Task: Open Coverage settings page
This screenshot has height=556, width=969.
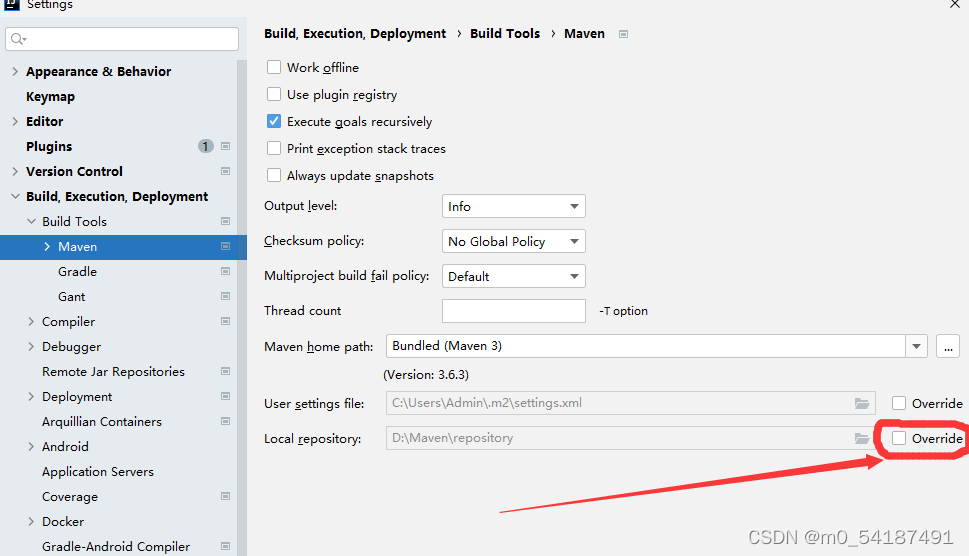Action: 70,497
